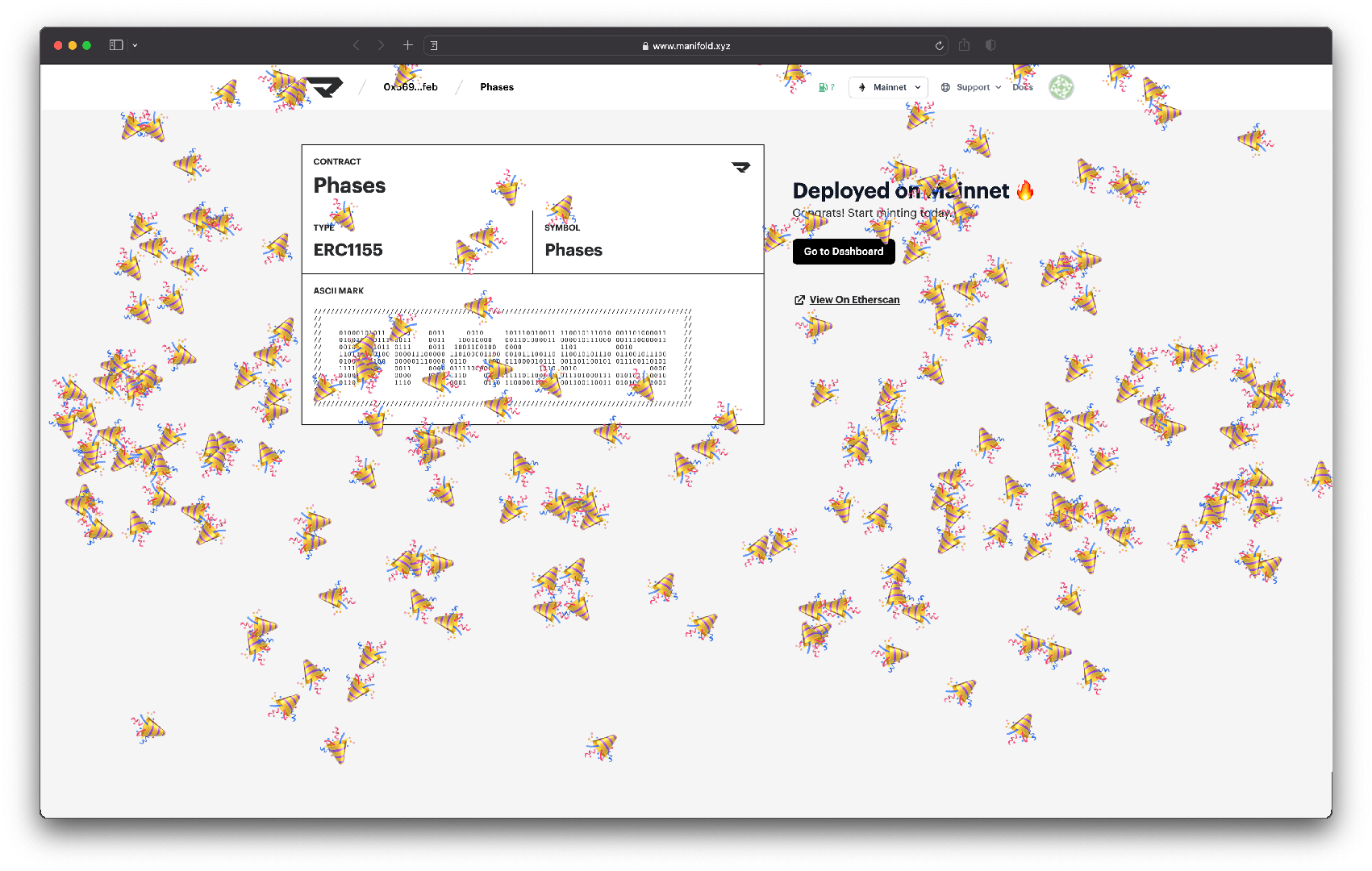The height and width of the screenshot is (871, 1372).
Task: Click the reader view icon in address bar
Action: coord(434,46)
